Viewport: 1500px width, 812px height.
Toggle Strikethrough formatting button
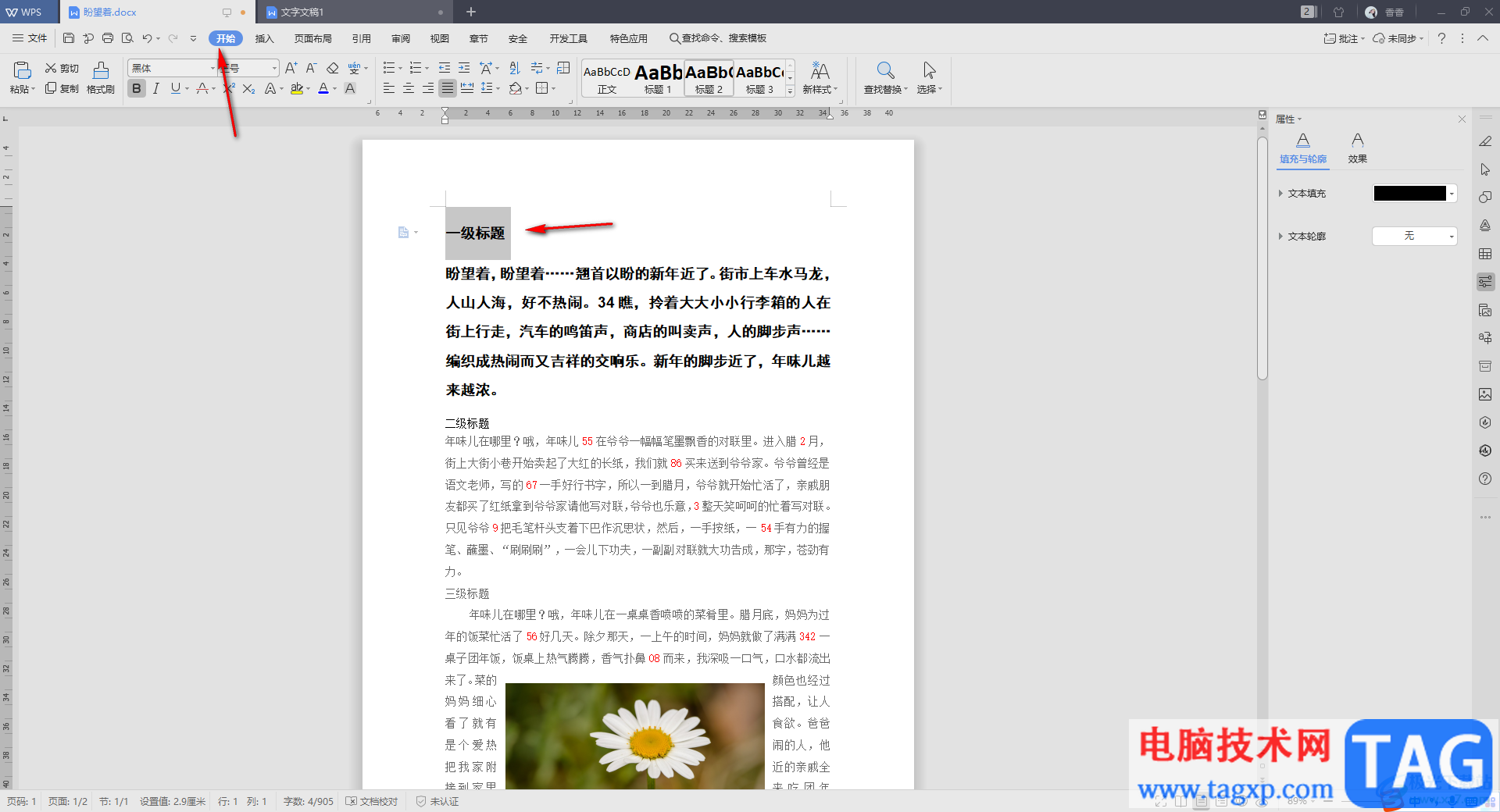click(x=202, y=88)
